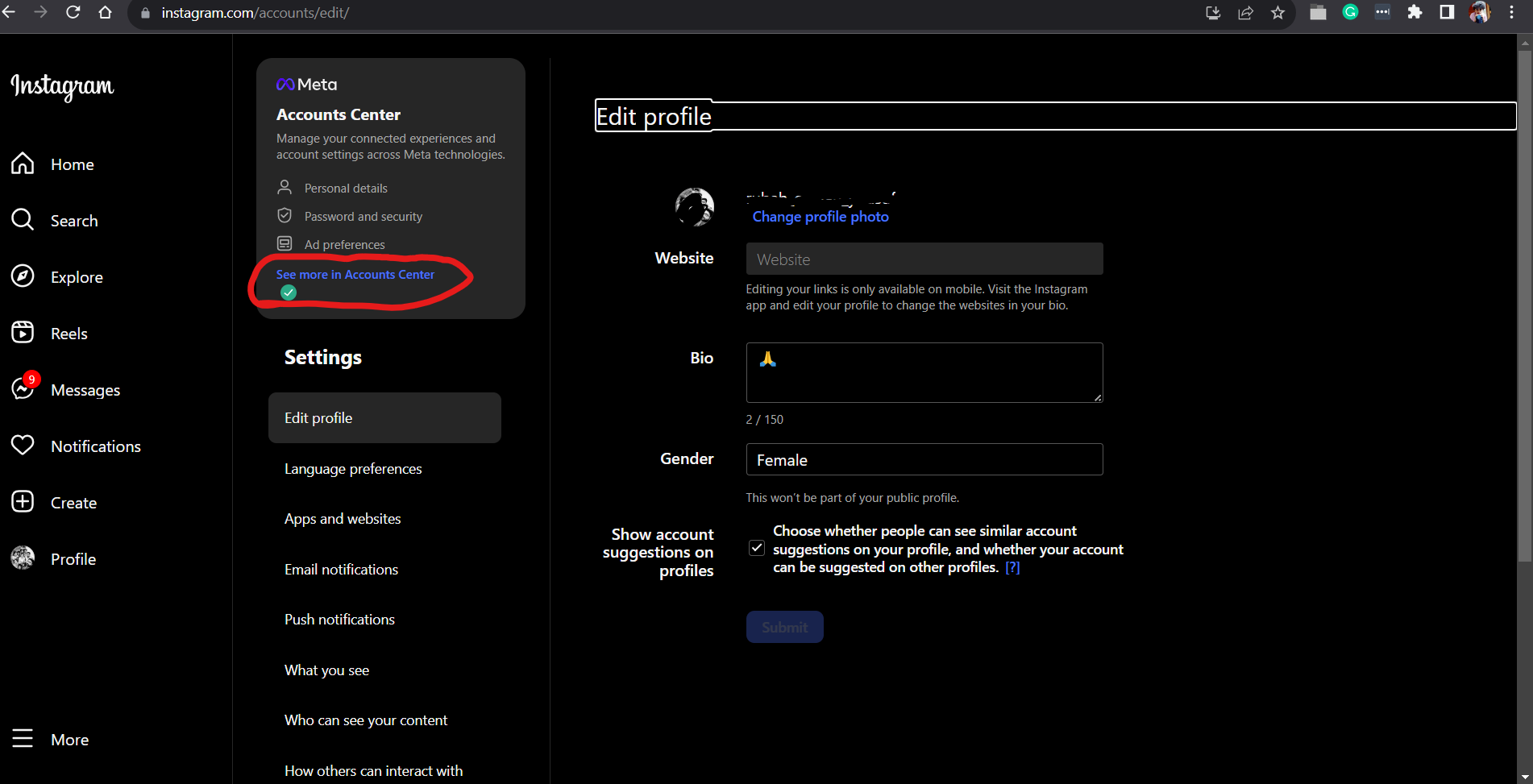Select Language preferences

353,469
